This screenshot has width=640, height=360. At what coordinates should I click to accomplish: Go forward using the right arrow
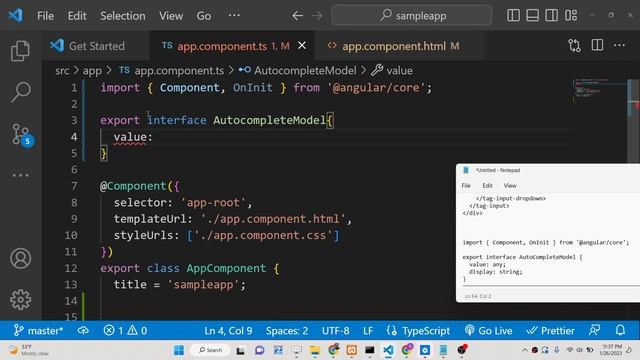coord(317,16)
